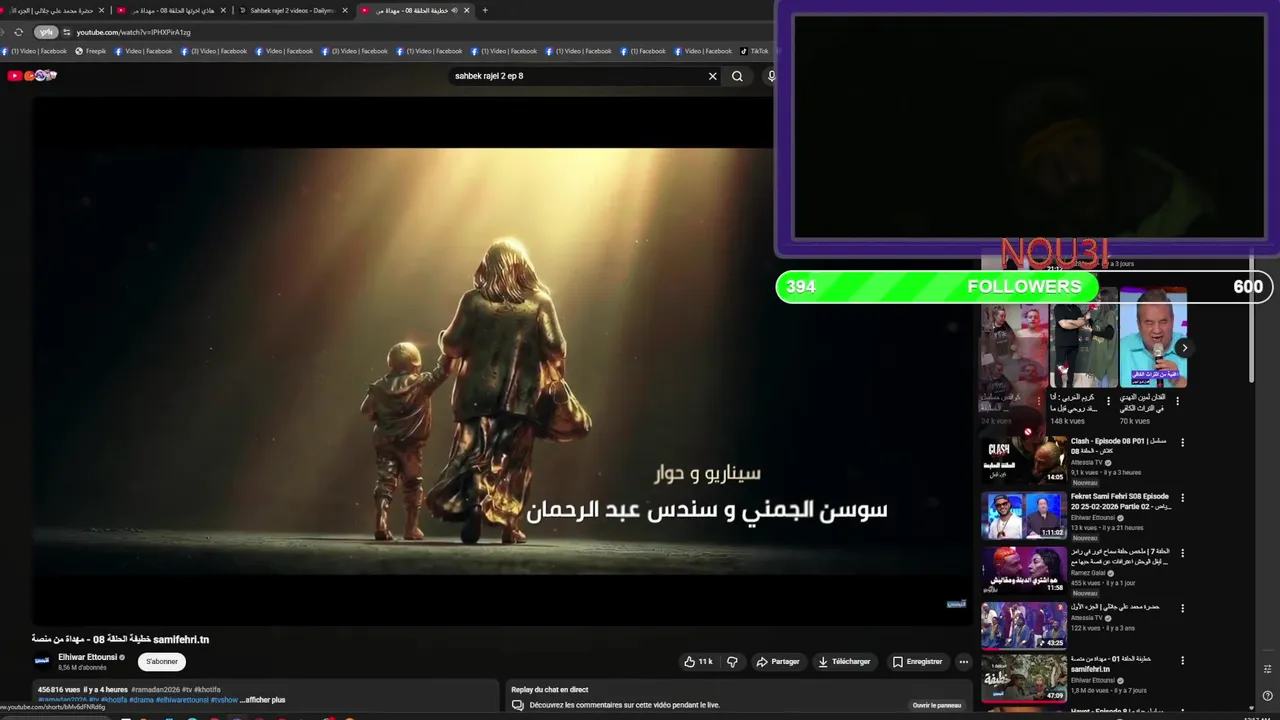
Task: Clear the search text with the X icon
Action: (x=713, y=76)
